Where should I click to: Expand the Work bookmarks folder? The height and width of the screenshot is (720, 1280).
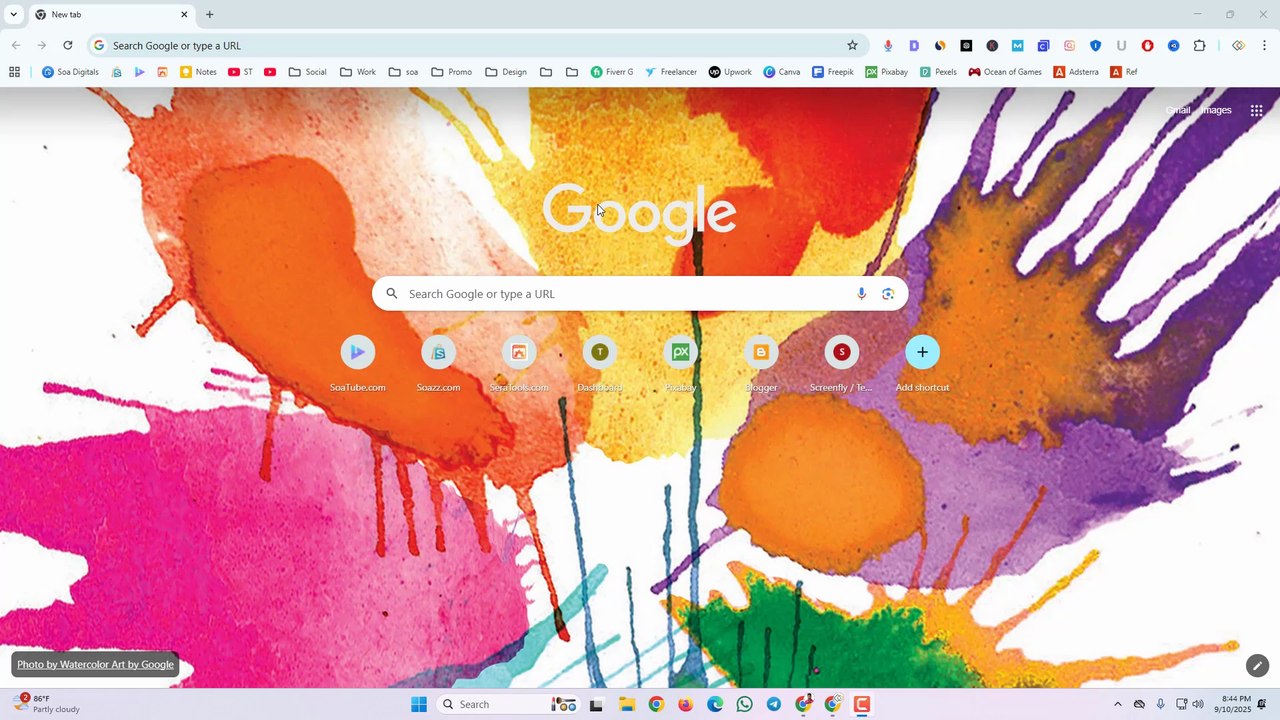click(x=358, y=72)
